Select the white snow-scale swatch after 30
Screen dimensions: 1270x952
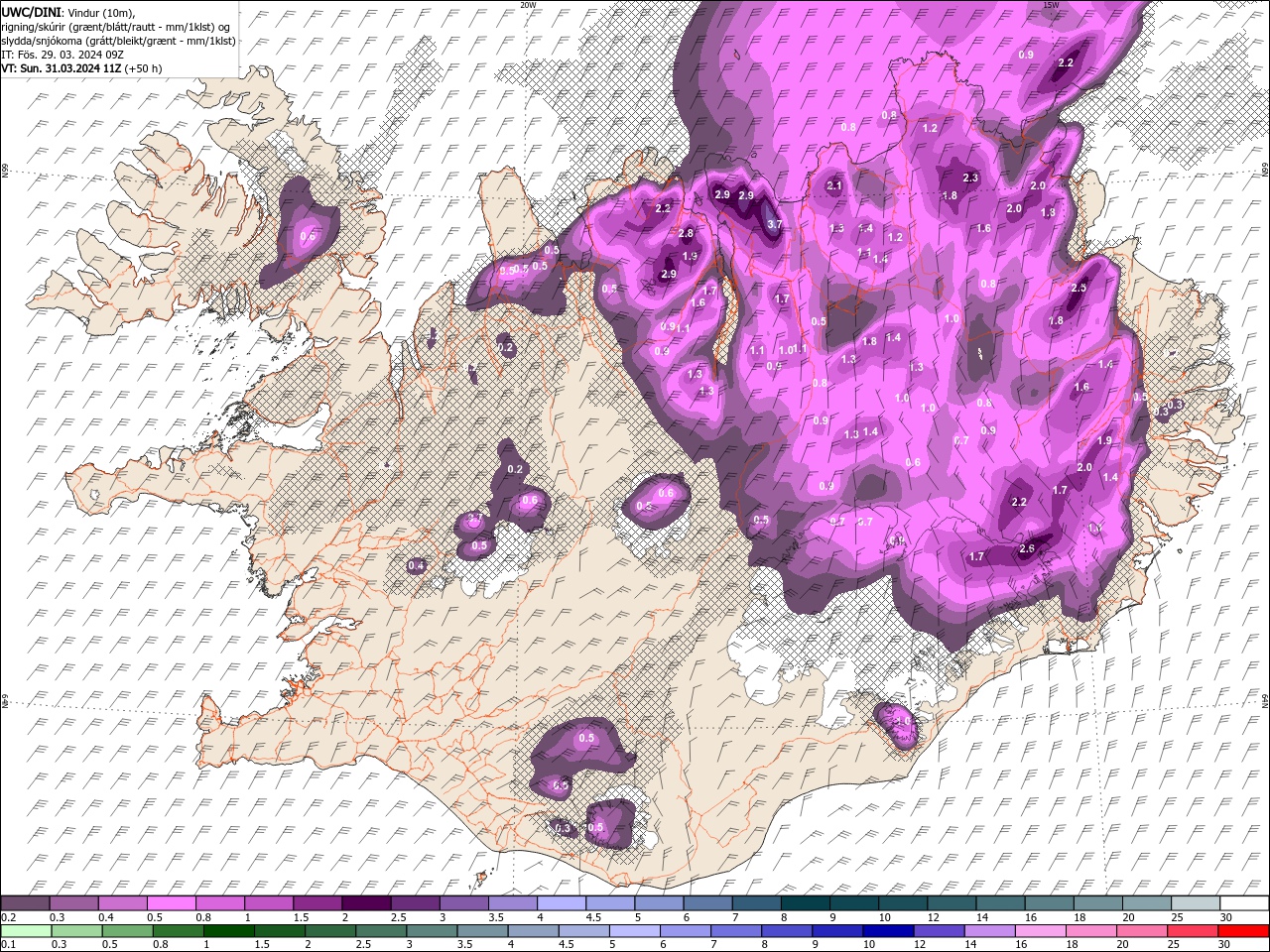point(1244,903)
